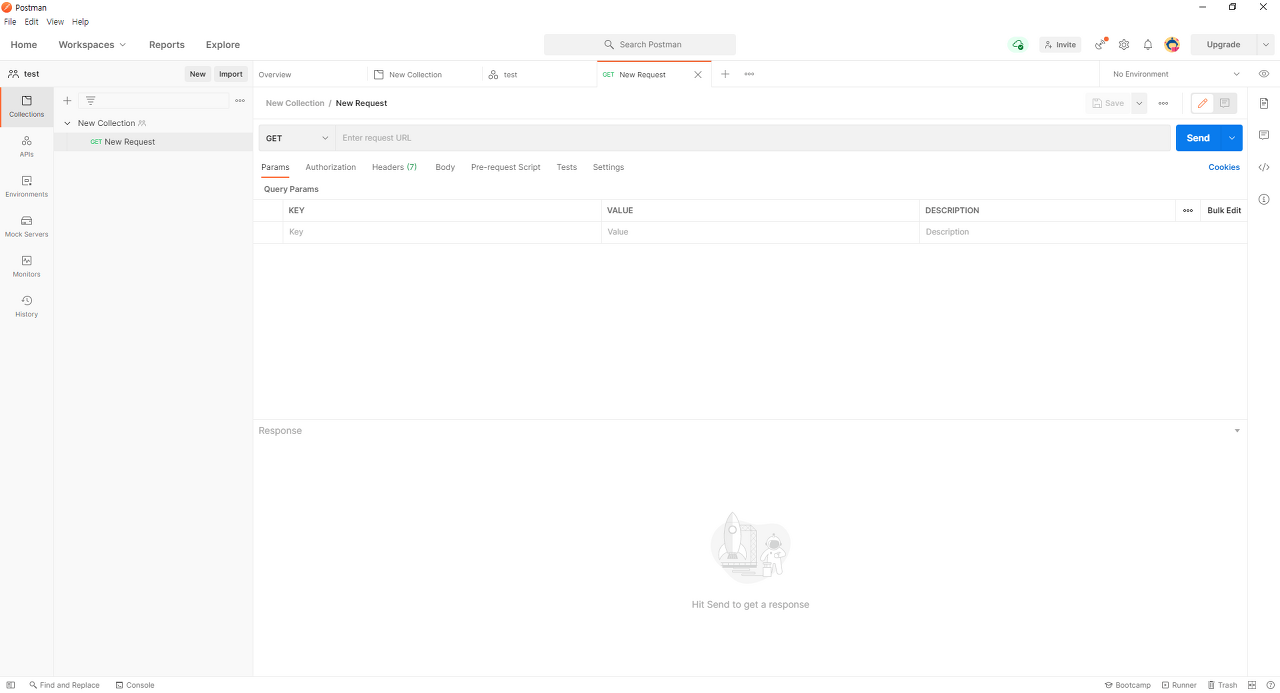Open params table column options three dots
Viewport: 1280px width, 693px height.
click(x=1188, y=211)
